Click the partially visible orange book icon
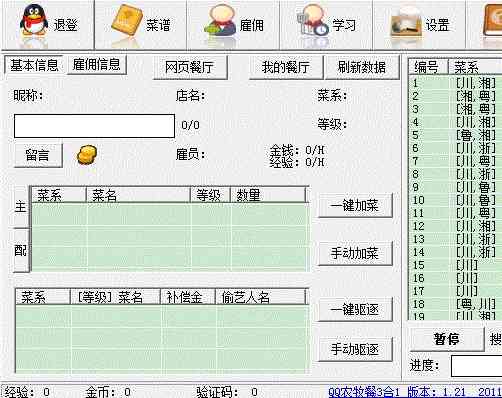The image size is (502, 398). click(x=492, y=20)
